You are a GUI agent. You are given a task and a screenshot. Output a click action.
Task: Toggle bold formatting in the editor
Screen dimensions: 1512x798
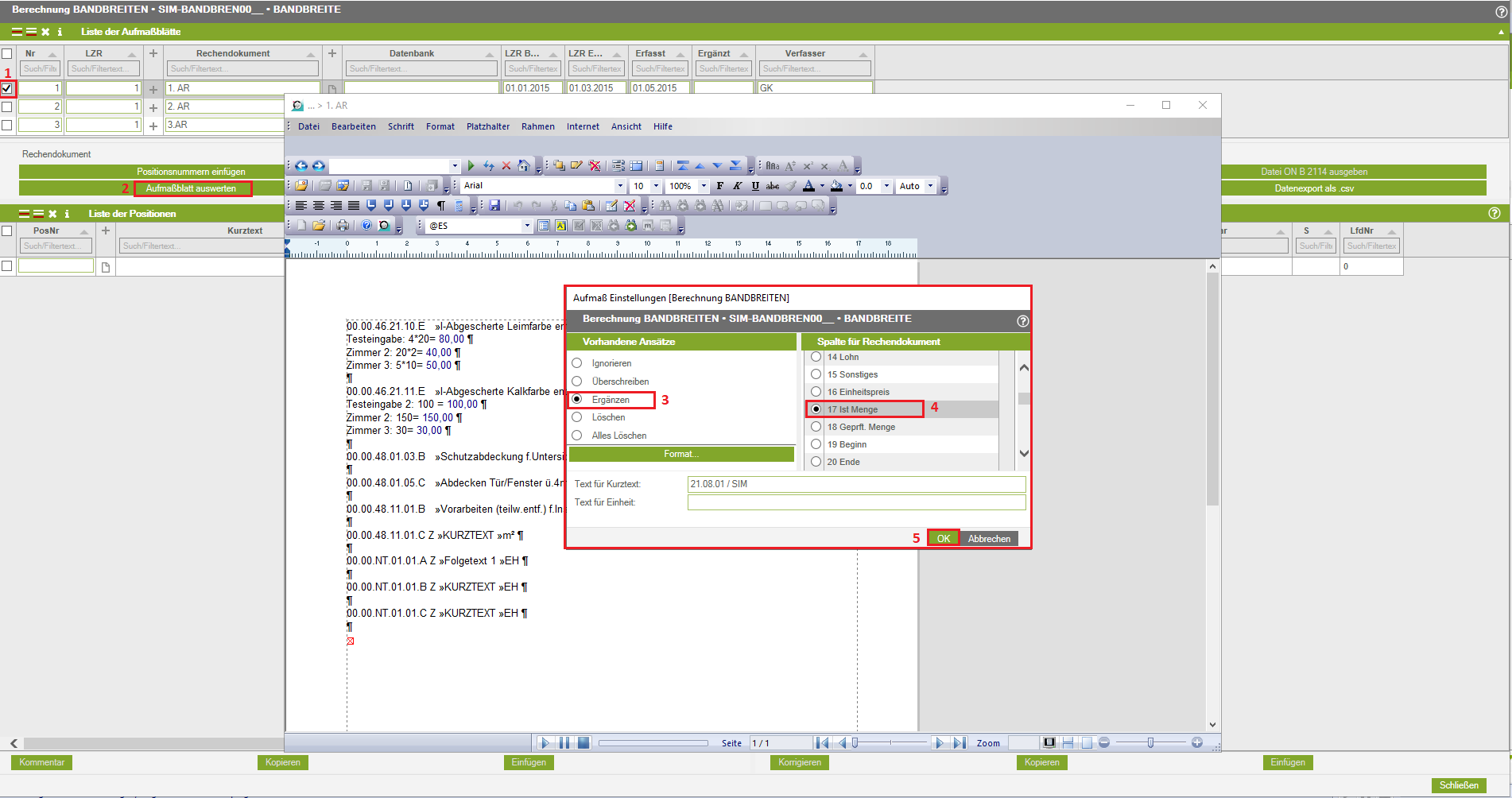(720, 186)
